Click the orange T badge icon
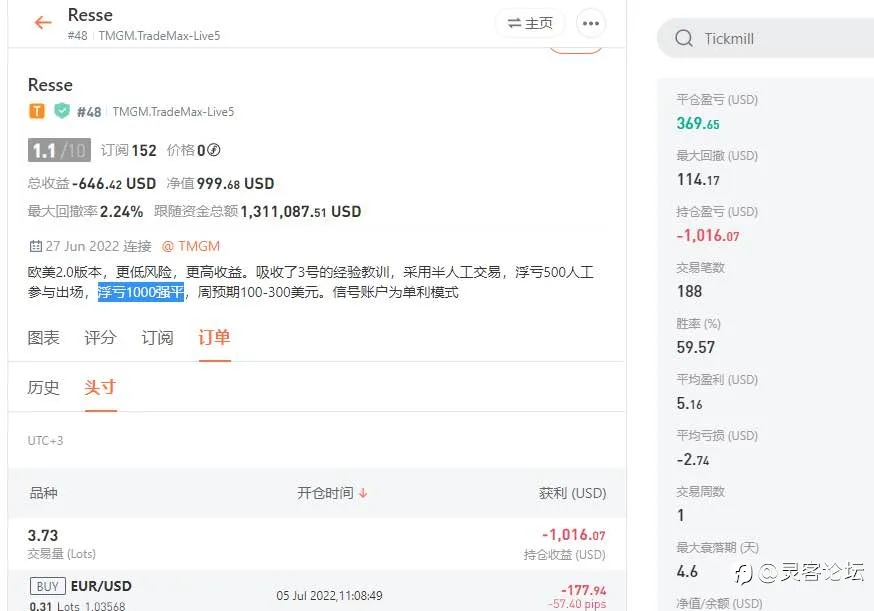The height and width of the screenshot is (611, 874). pyautogui.click(x=37, y=111)
